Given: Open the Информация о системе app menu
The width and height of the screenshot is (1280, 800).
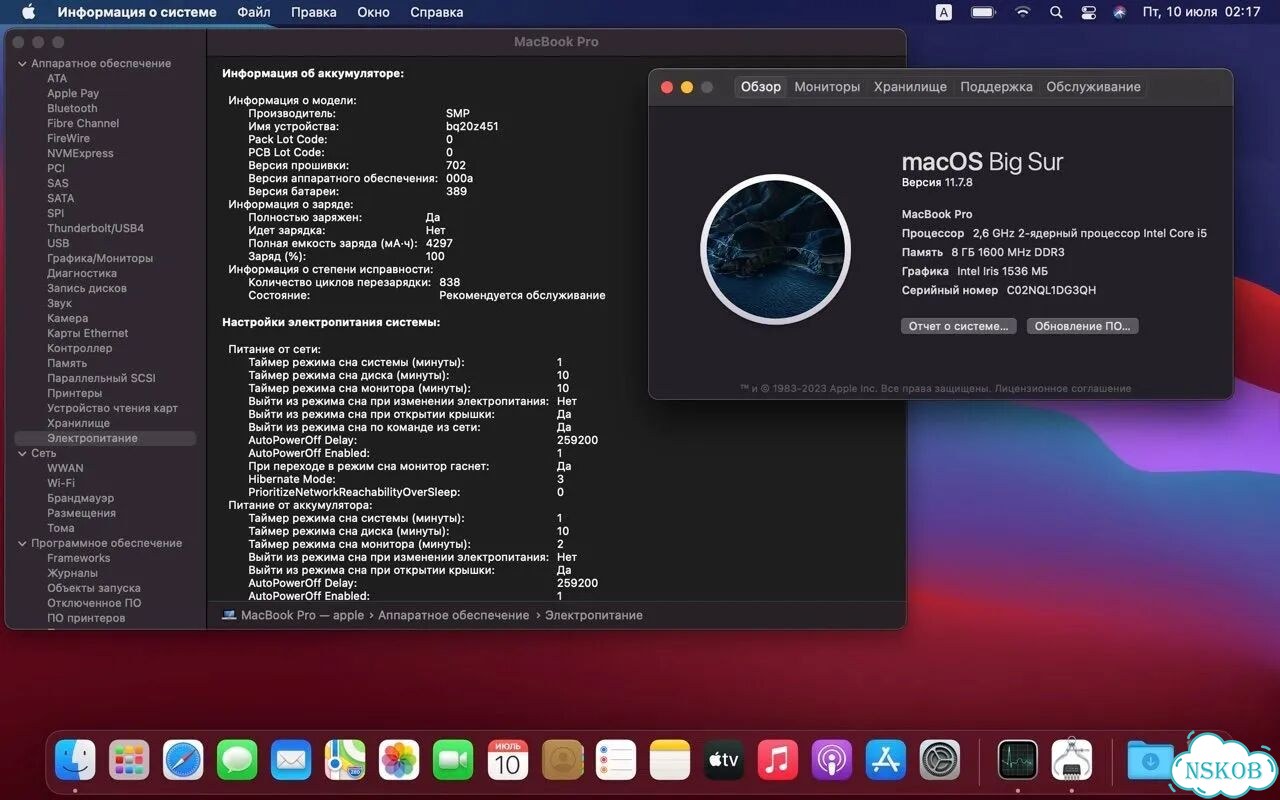Looking at the screenshot, I should [136, 12].
